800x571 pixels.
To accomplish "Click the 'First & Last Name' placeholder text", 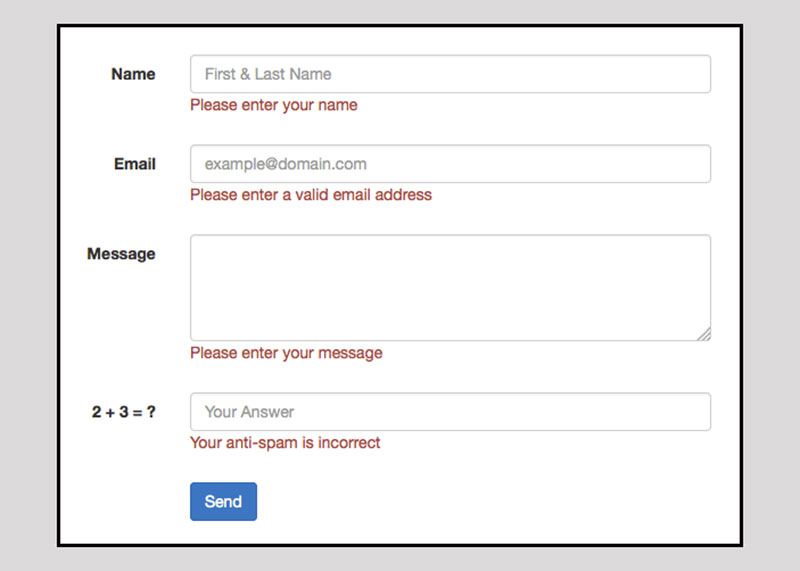I will pos(268,74).
